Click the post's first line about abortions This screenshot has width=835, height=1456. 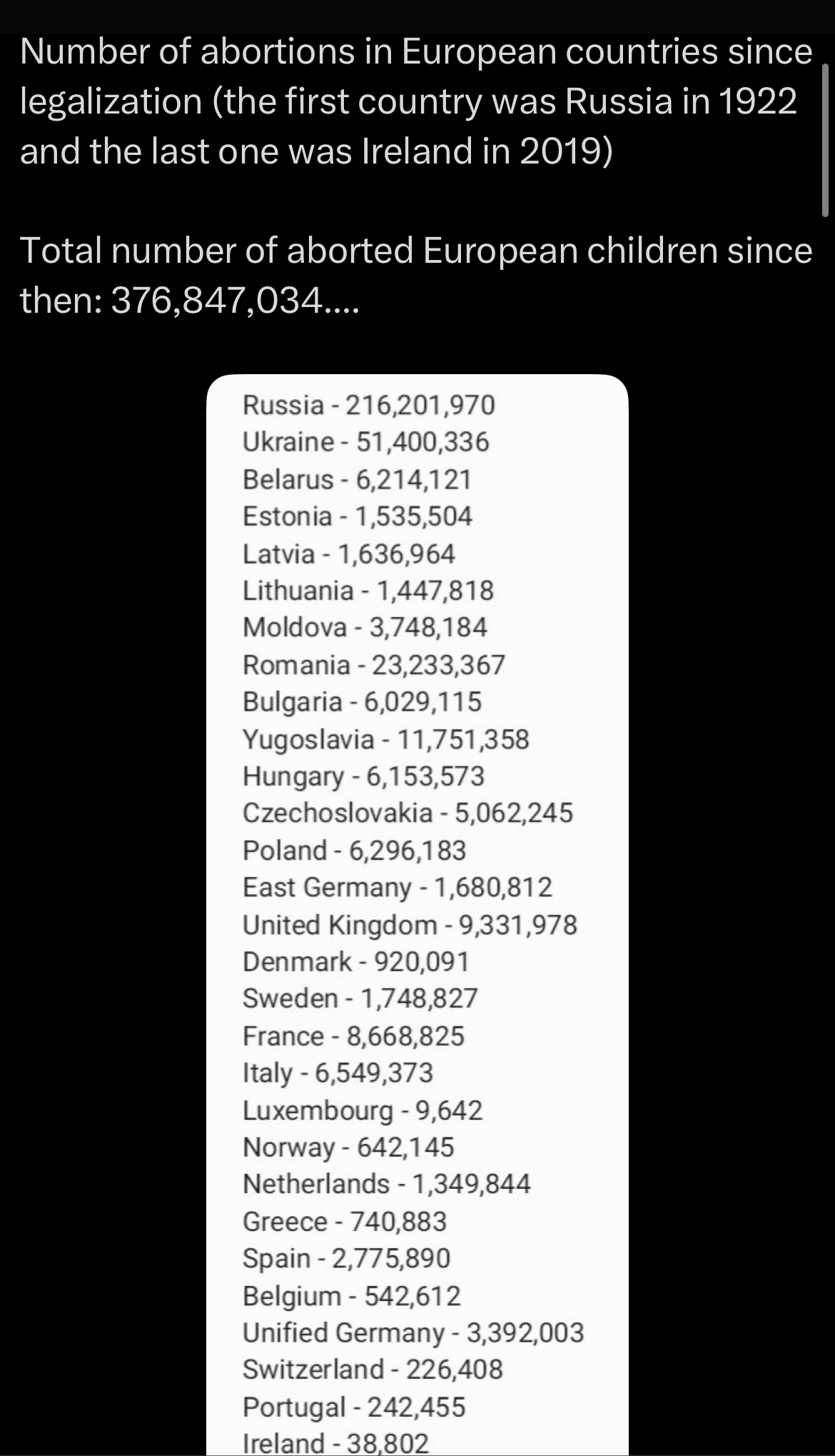(x=416, y=52)
